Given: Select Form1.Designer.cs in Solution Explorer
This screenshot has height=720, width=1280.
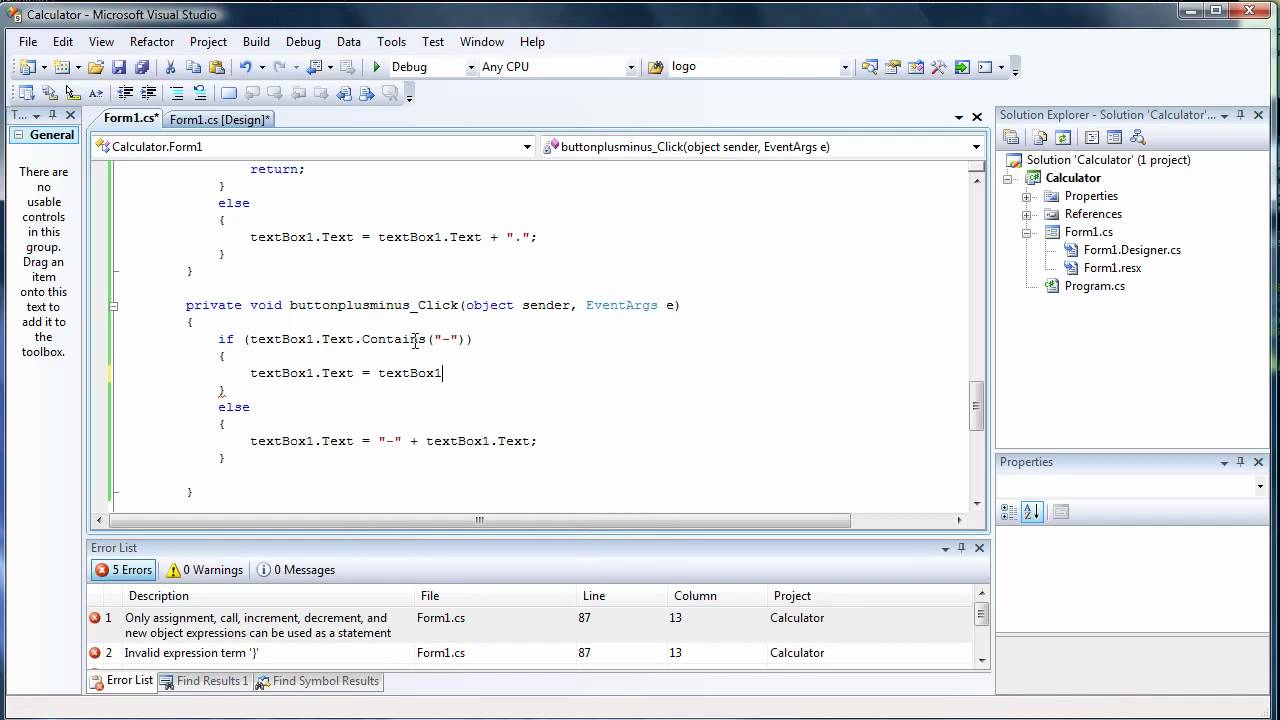Looking at the screenshot, I should pos(1132,250).
